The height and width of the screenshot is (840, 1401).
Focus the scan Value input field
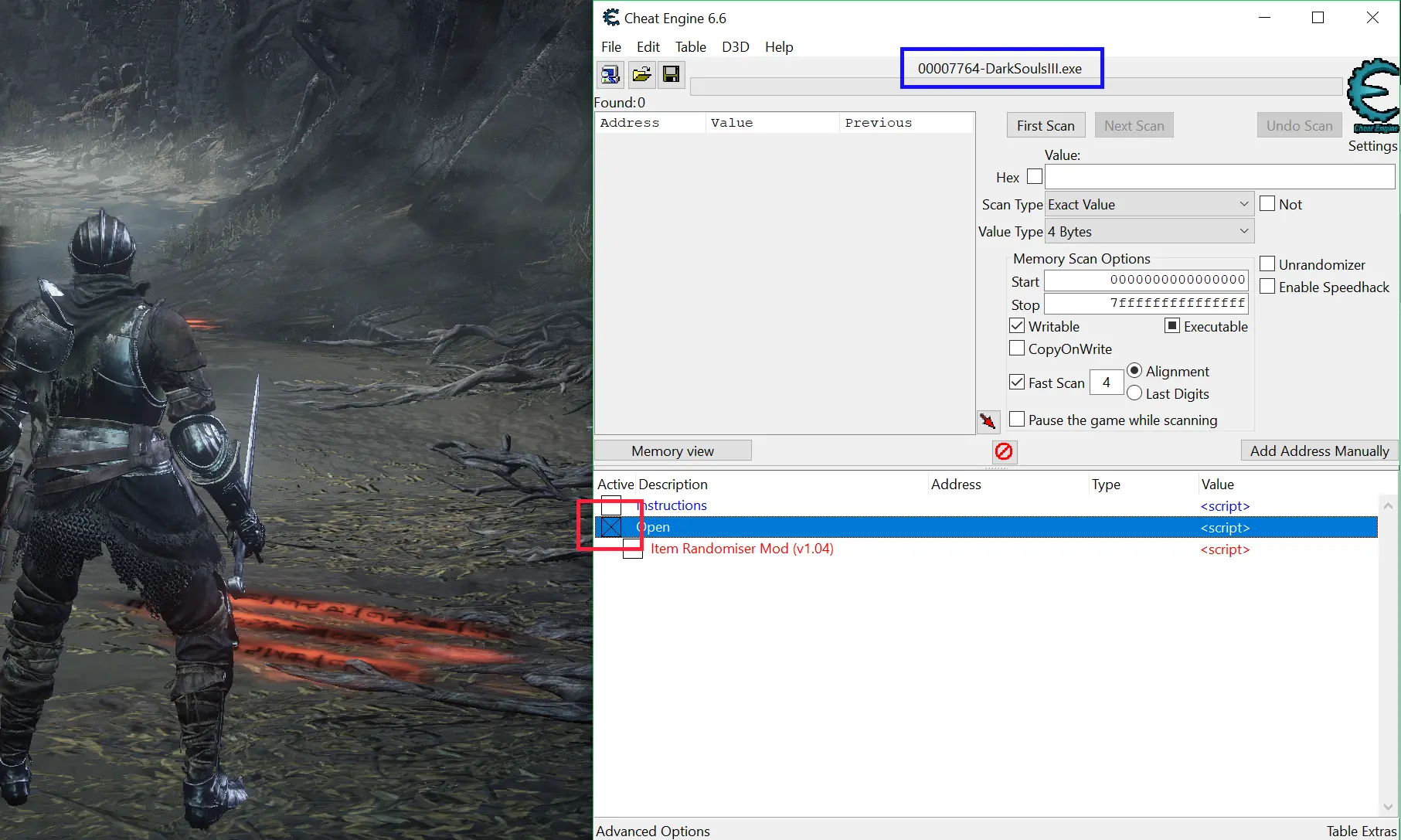1219,177
